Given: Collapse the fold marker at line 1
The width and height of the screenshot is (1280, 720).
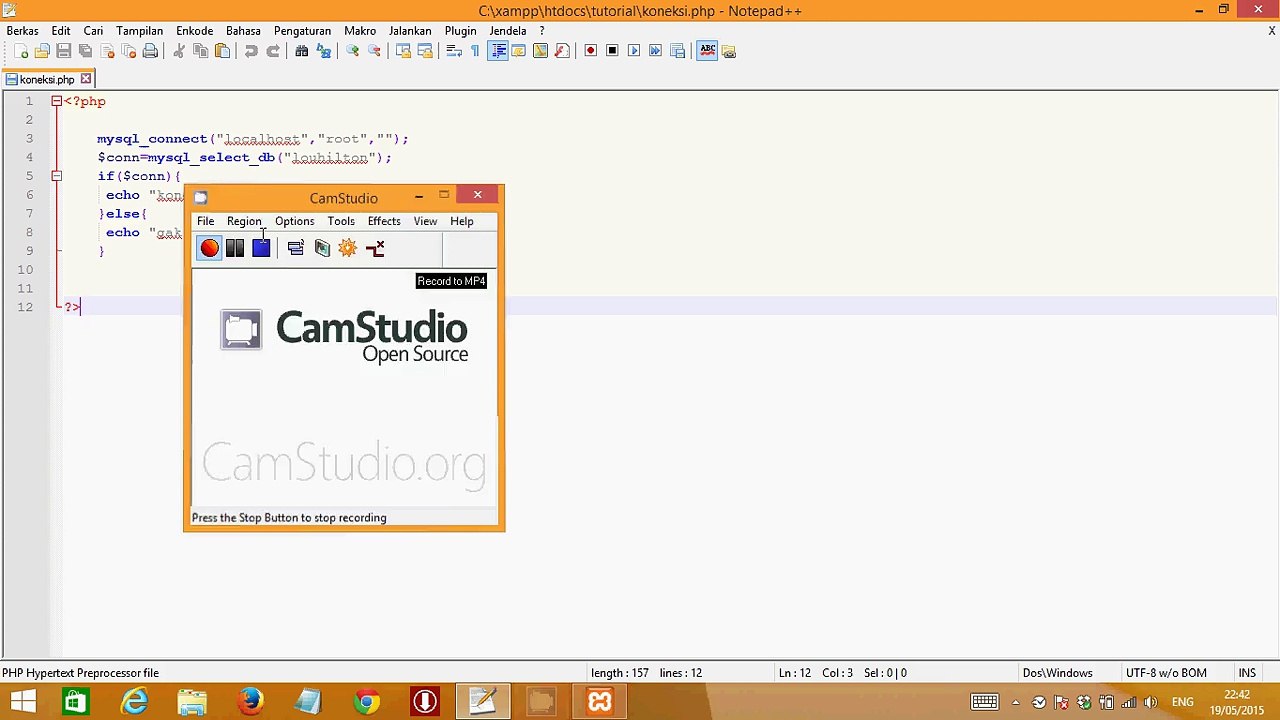Looking at the screenshot, I should pyautogui.click(x=57, y=101).
